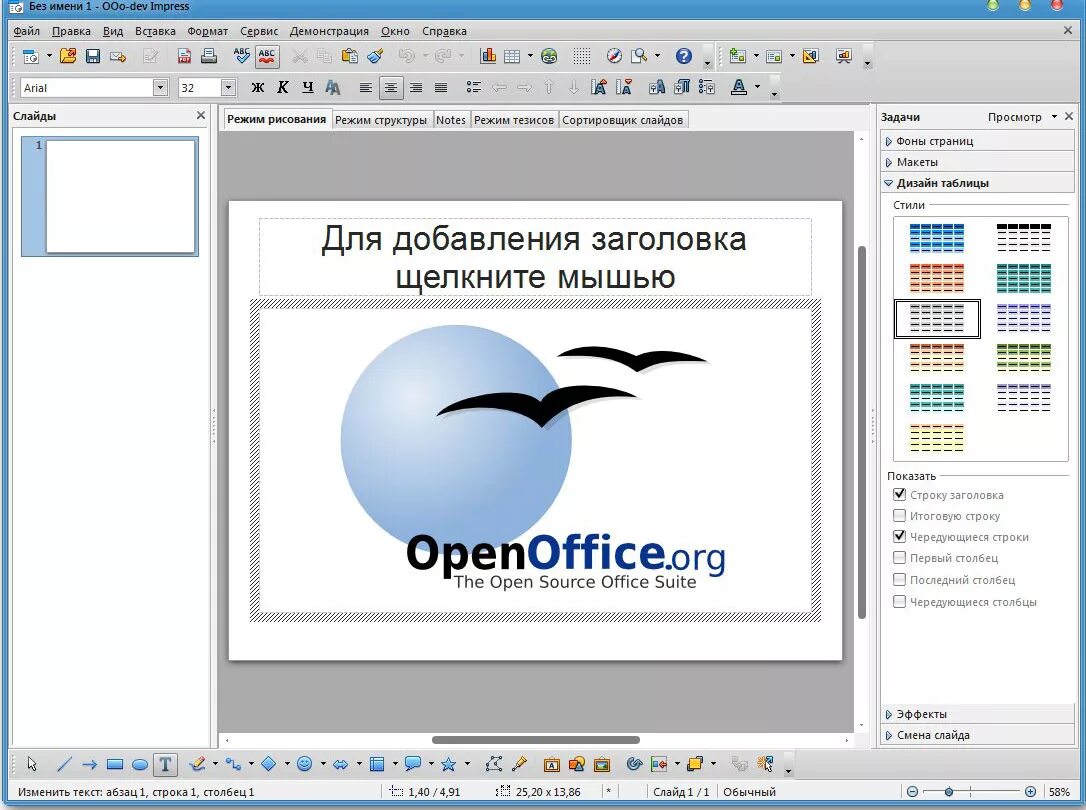The width and height of the screenshot is (1086, 810).
Task: Toggle AutoSpellcheck red underline ABC icon
Action: [267, 56]
